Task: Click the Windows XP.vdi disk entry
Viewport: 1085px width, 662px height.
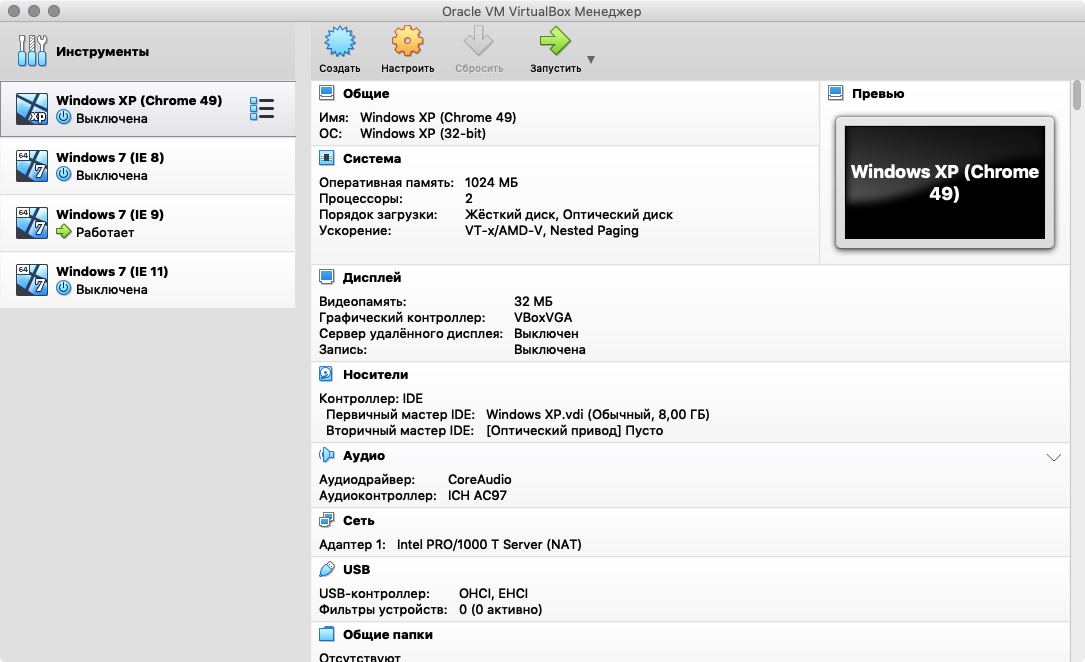Action: (598, 414)
